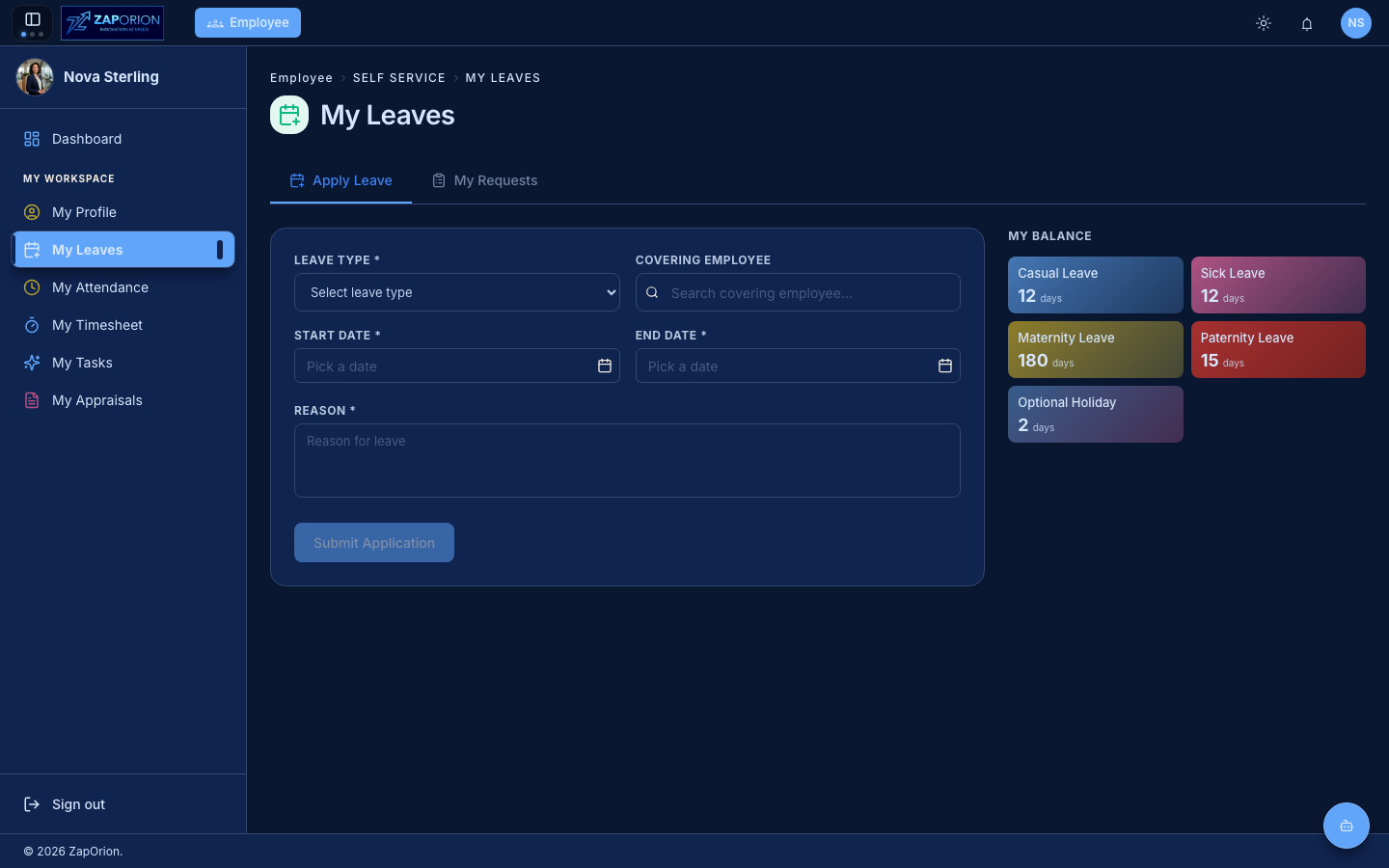Click the My Attendance clock icon
The height and width of the screenshot is (868, 1389).
[32, 287]
